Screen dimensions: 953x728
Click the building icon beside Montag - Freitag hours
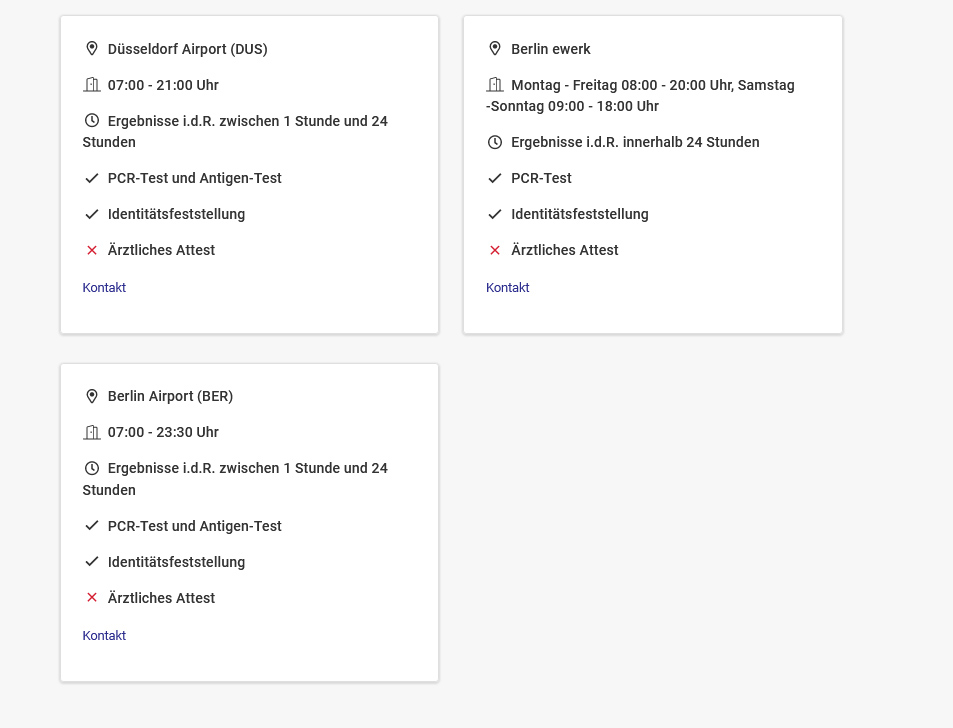495,85
